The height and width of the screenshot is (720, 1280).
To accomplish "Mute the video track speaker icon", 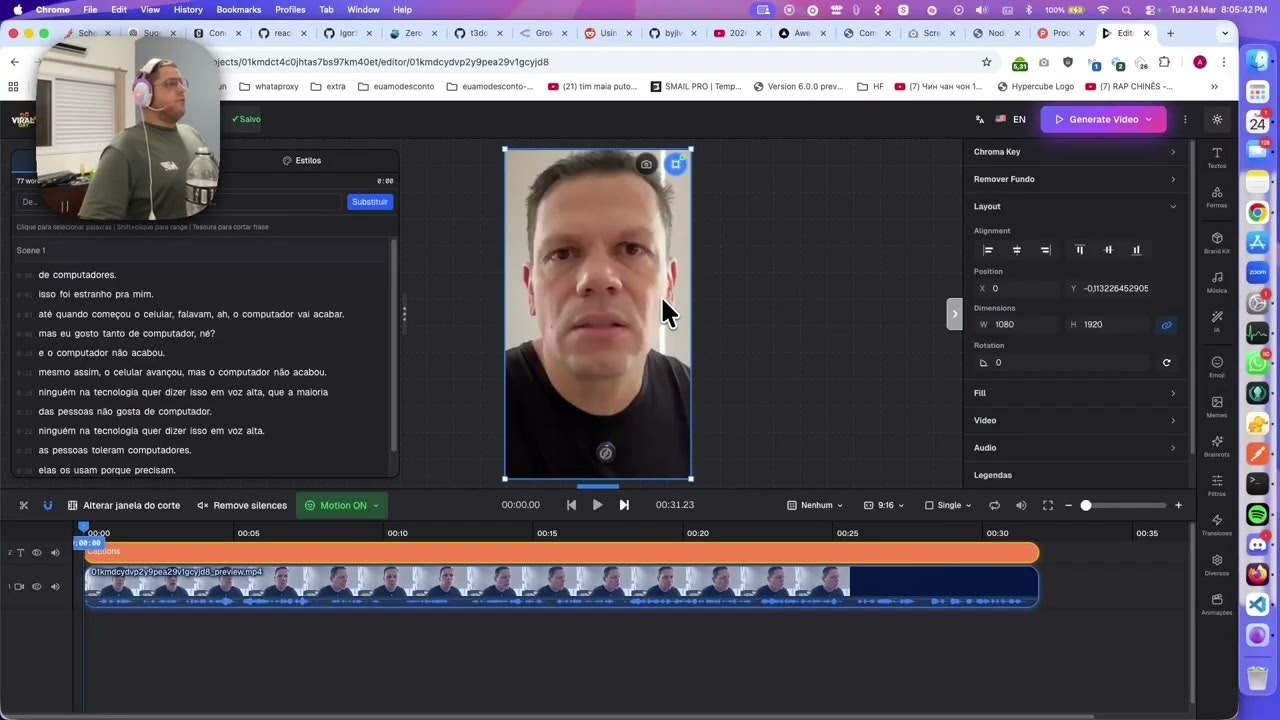I will tap(55, 587).
